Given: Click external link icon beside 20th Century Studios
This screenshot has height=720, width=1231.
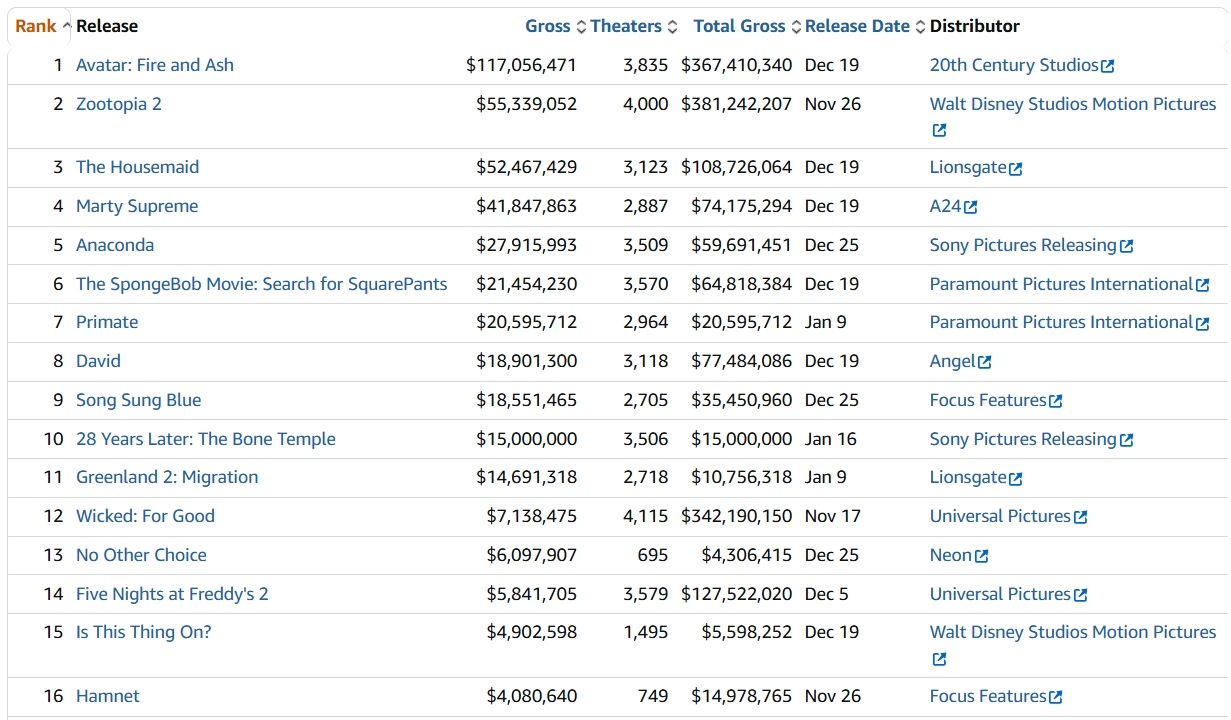Looking at the screenshot, I should [1107, 66].
